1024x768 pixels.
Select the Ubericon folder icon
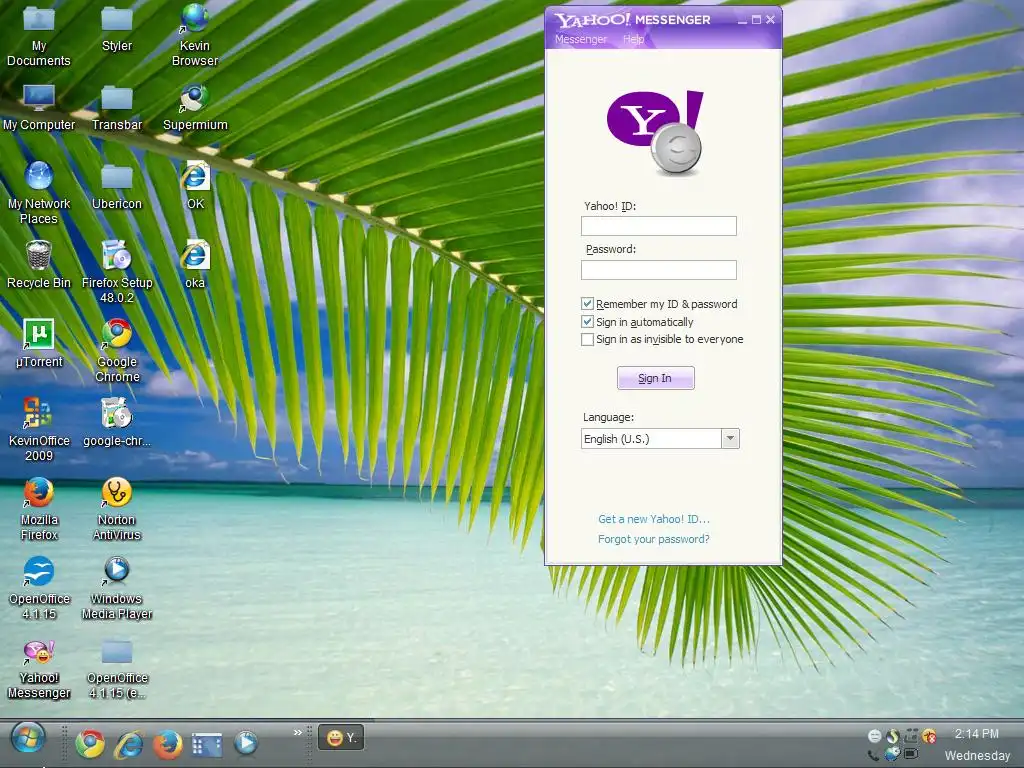[x=117, y=187]
